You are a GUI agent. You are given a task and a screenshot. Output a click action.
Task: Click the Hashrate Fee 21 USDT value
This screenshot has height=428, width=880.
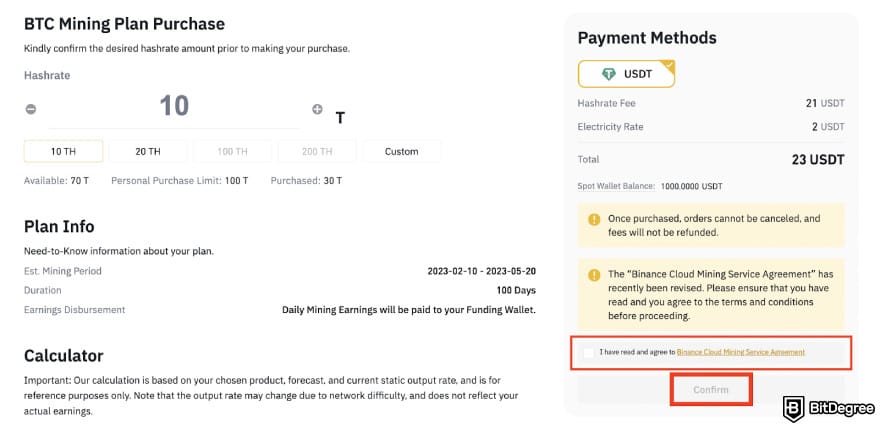click(x=824, y=103)
